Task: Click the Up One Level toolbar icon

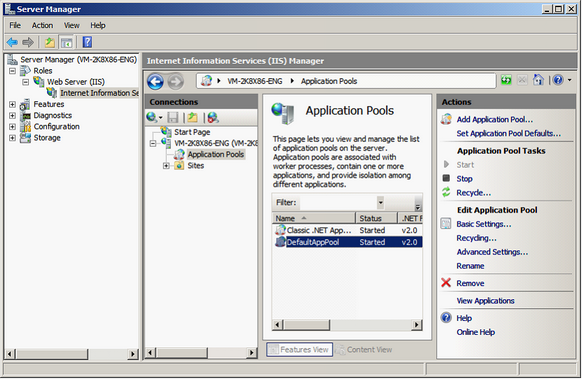Action: pyautogui.click(x=50, y=42)
